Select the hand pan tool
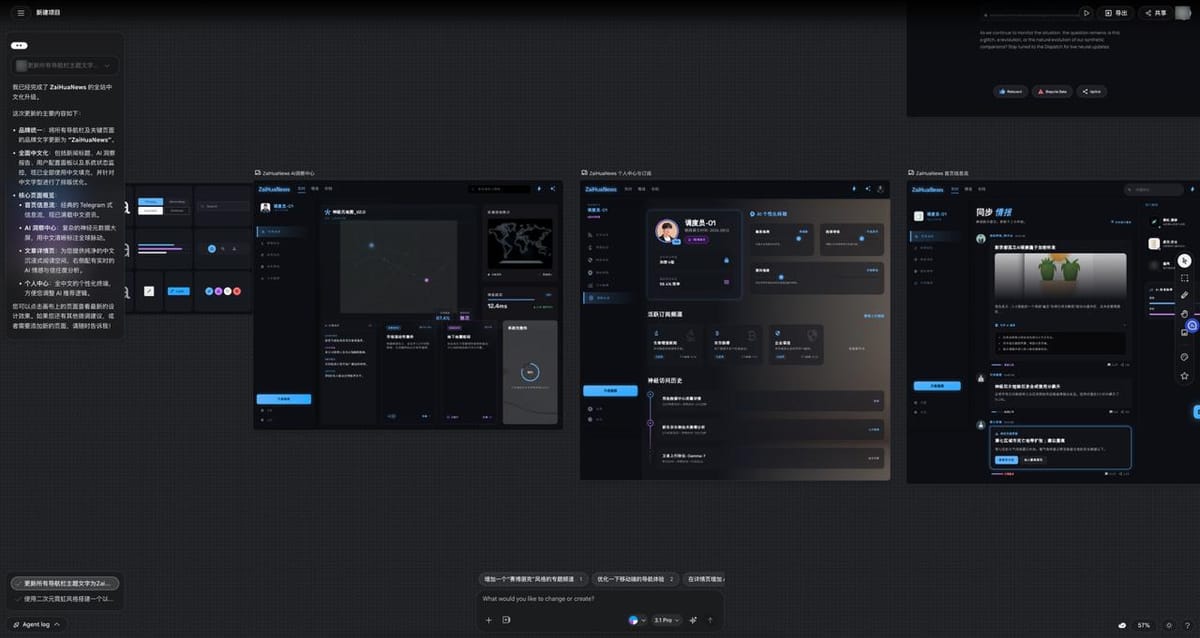 1185,314
